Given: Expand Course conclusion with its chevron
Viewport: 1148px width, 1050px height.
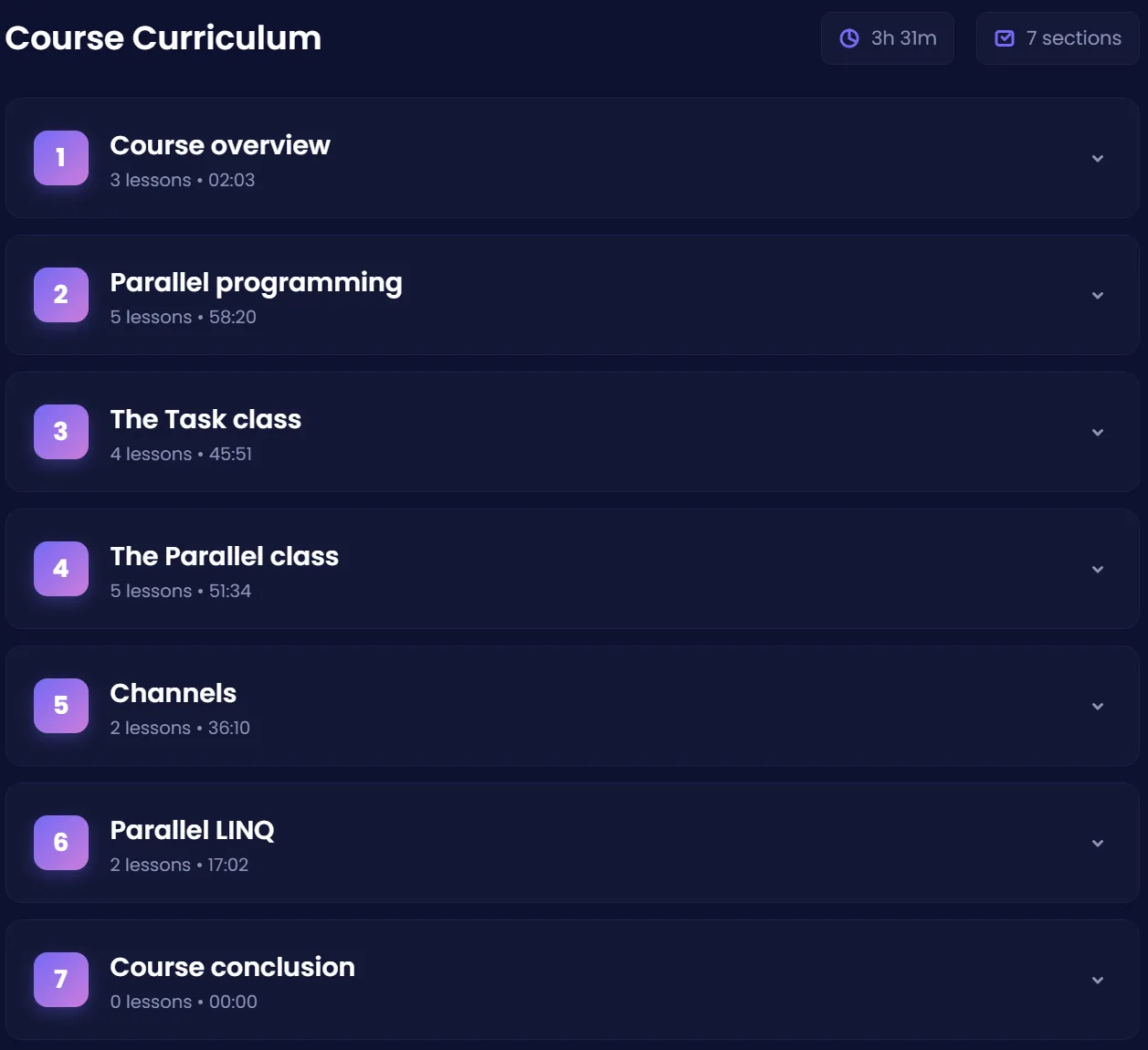Looking at the screenshot, I should point(1098,981).
